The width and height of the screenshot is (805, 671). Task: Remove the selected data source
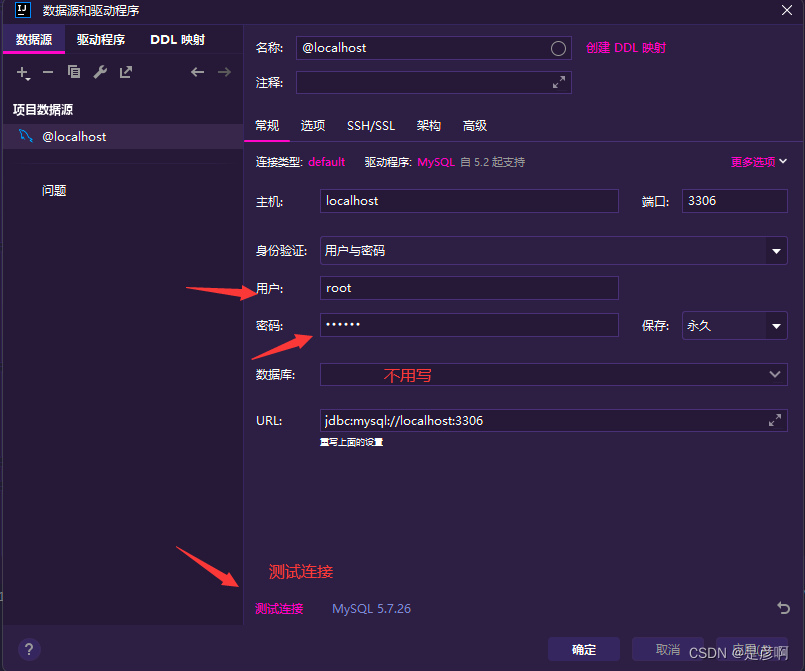tap(47, 72)
